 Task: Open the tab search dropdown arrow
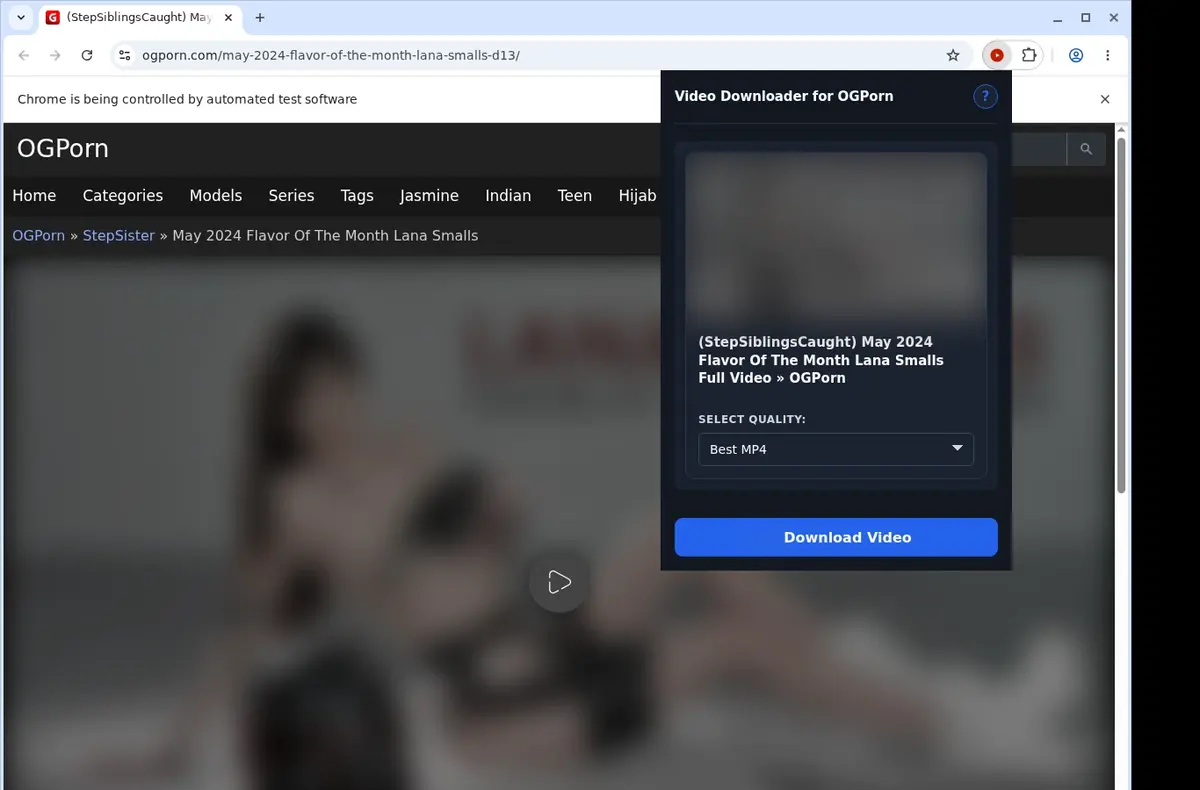[21, 18]
